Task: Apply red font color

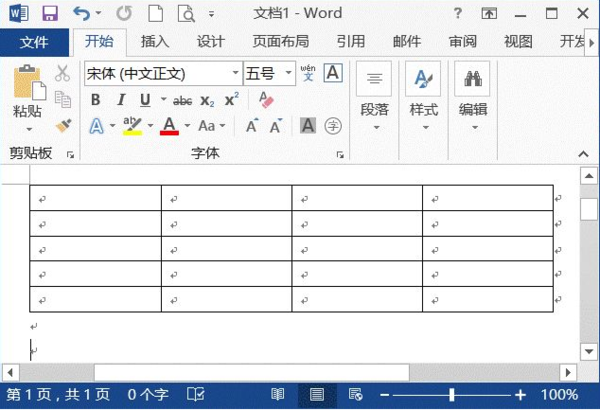Action: (x=169, y=126)
